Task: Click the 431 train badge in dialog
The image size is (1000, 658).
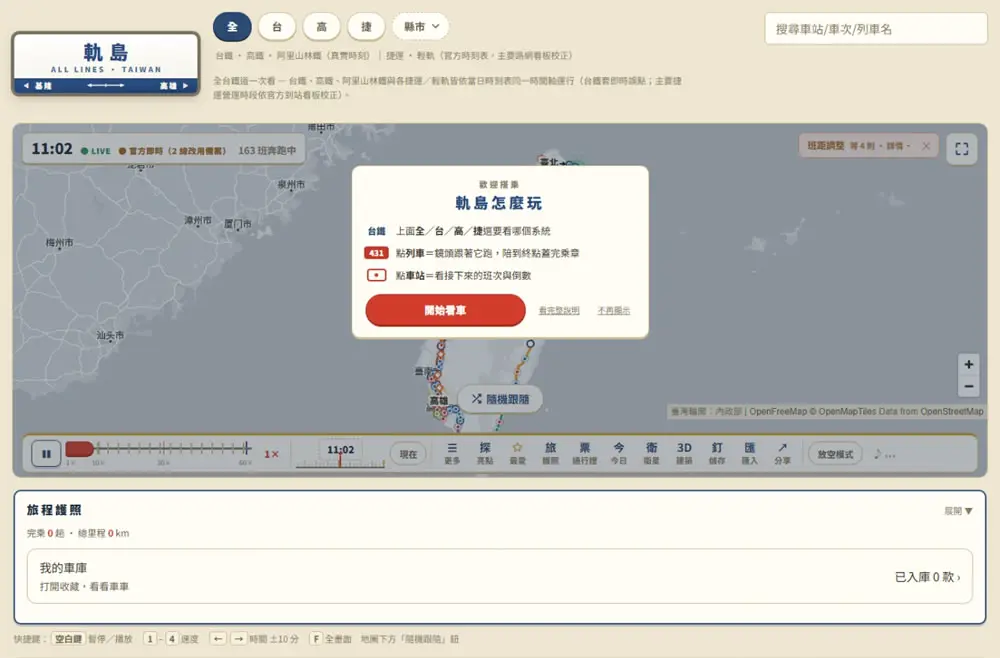Action: [x=376, y=253]
